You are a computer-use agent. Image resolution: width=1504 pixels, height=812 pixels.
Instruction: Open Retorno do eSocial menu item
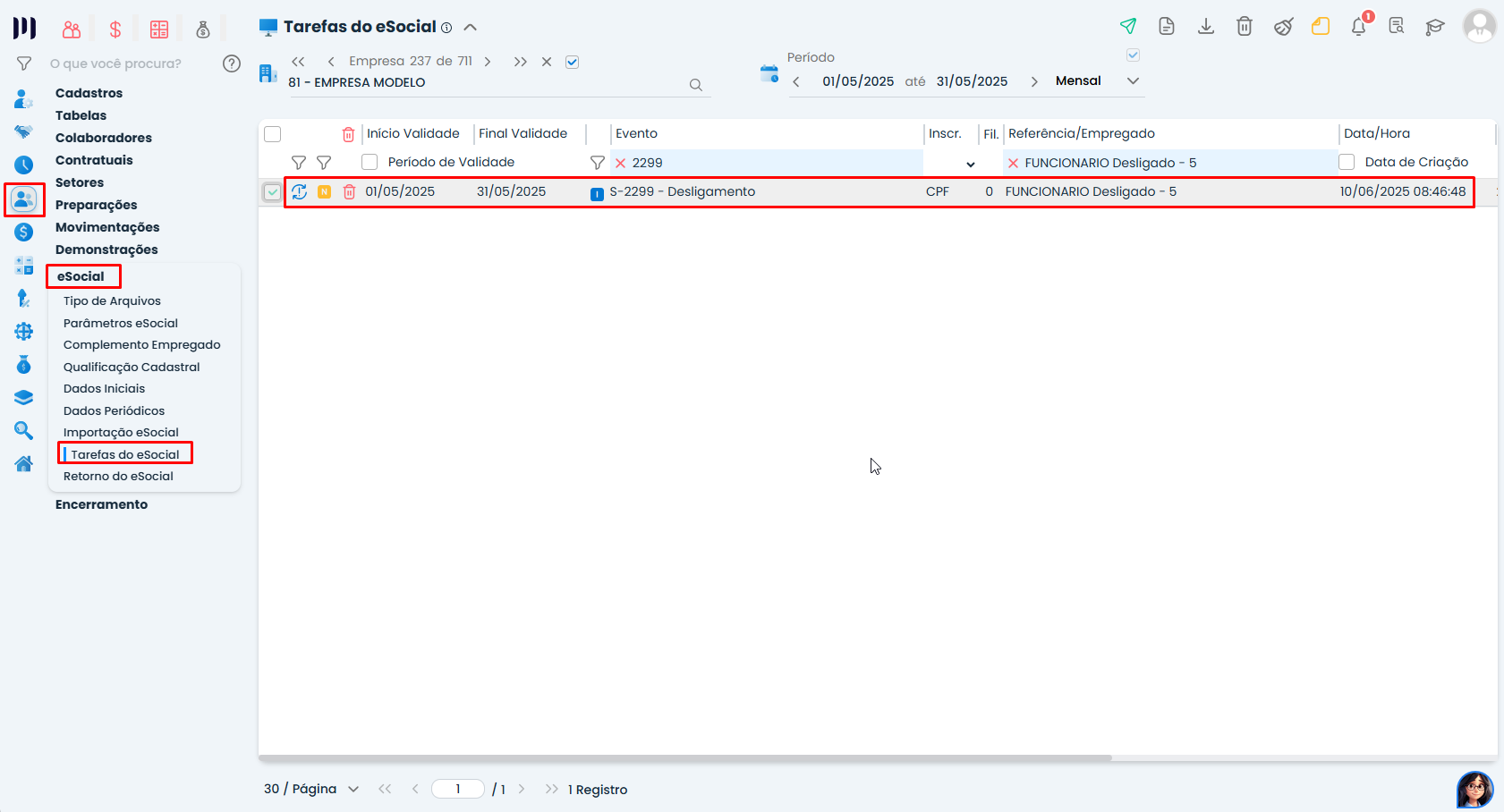[x=118, y=476]
